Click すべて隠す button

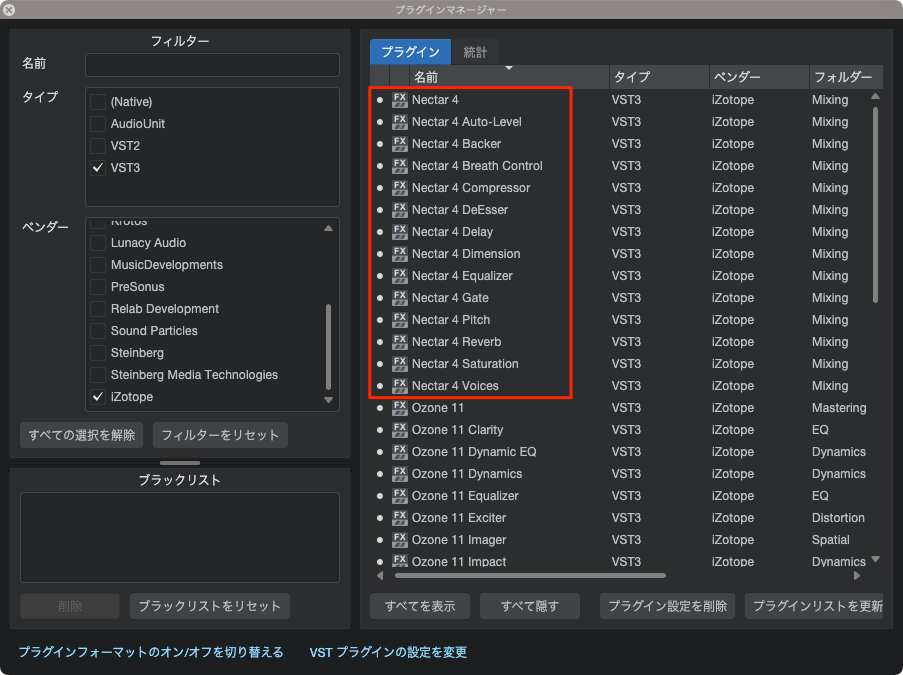click(x=530, y=606)
